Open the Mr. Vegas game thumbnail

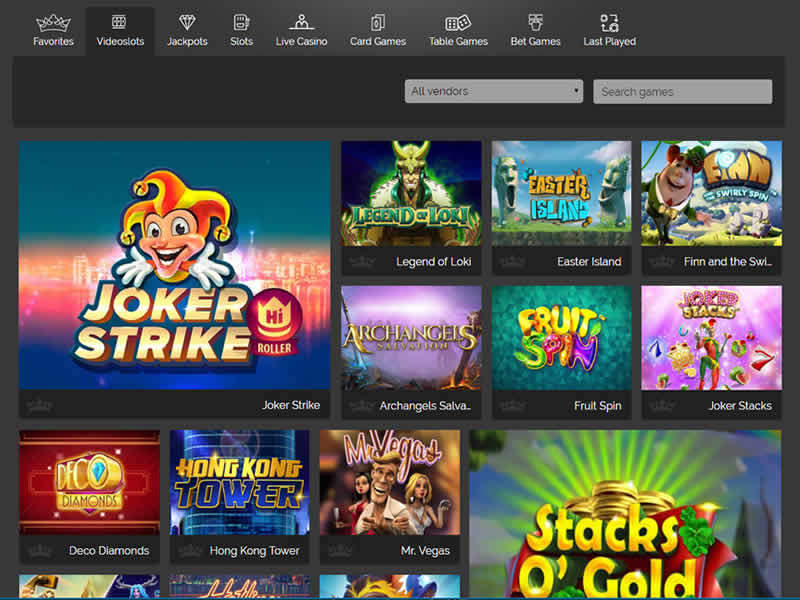390,483
